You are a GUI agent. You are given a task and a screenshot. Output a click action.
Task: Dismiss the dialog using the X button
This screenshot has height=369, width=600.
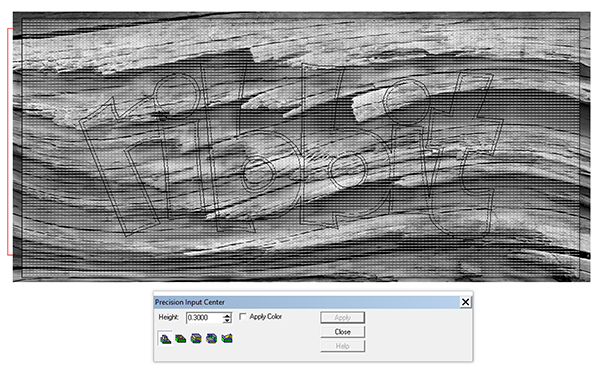click(x=465, y=302)
